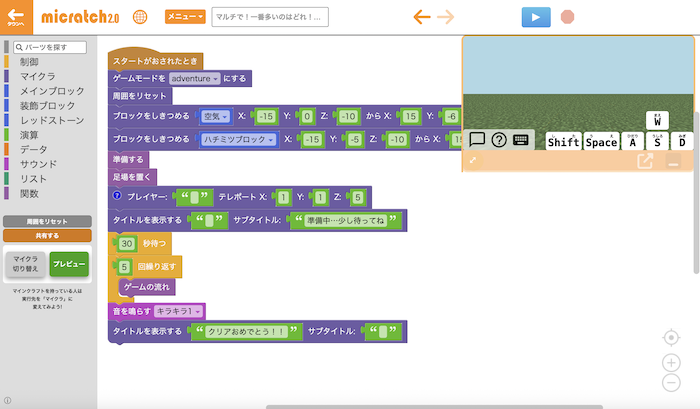Click the 30 seconds wait value
The height and width of the screenshot is (409, 700).
coord(127,243)
